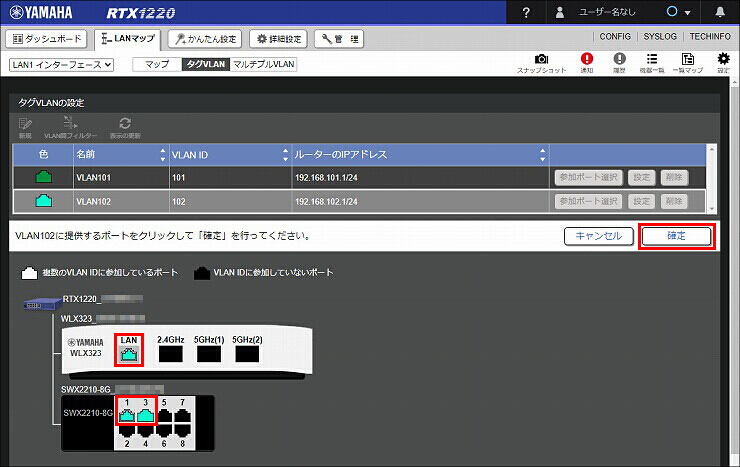Switch to the LANマップ tab
The width and height of the screenshot is (740, 467).
[x=127, y=39]
